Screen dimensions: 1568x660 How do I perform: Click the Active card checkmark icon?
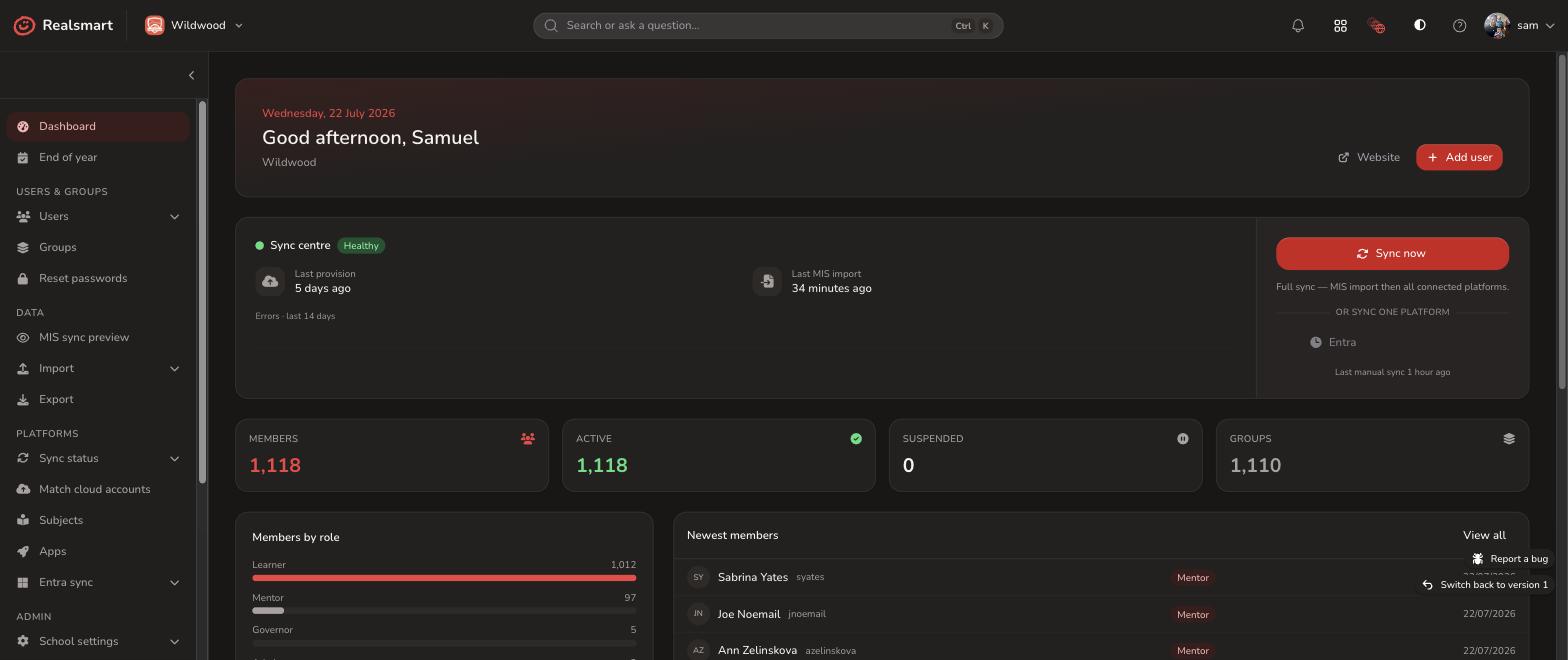pyautogui.click(x=856, y=438)
